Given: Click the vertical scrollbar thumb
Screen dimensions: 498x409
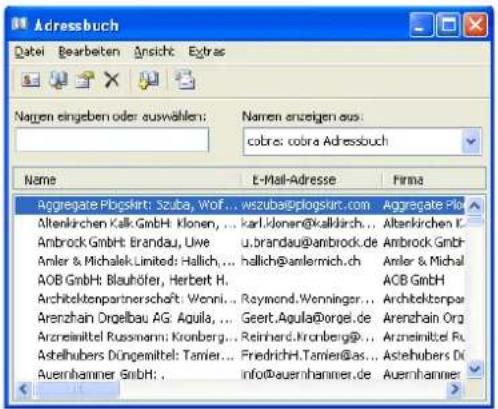Looking at the screenshot, I should 474,220.
